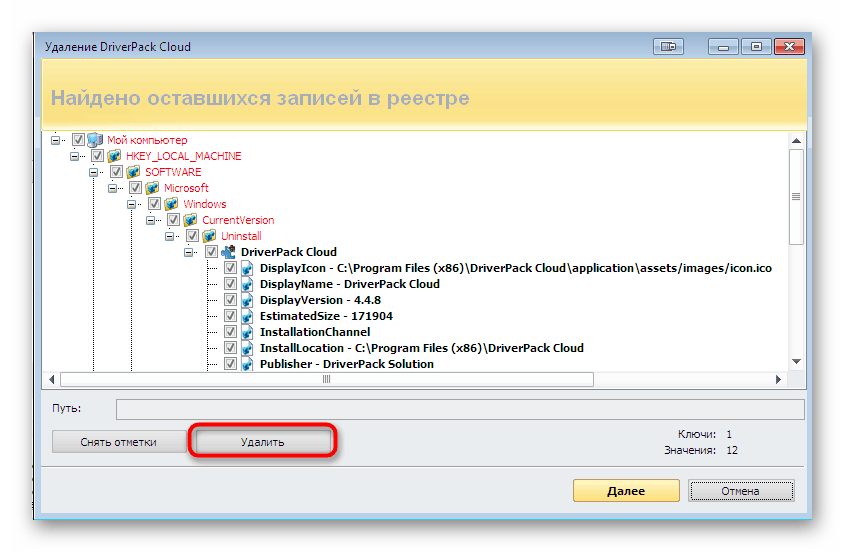Select the 'DisplayVersion - 4.4.8' row
Viewport: 844px width, 552px height.
pos(320,300)
